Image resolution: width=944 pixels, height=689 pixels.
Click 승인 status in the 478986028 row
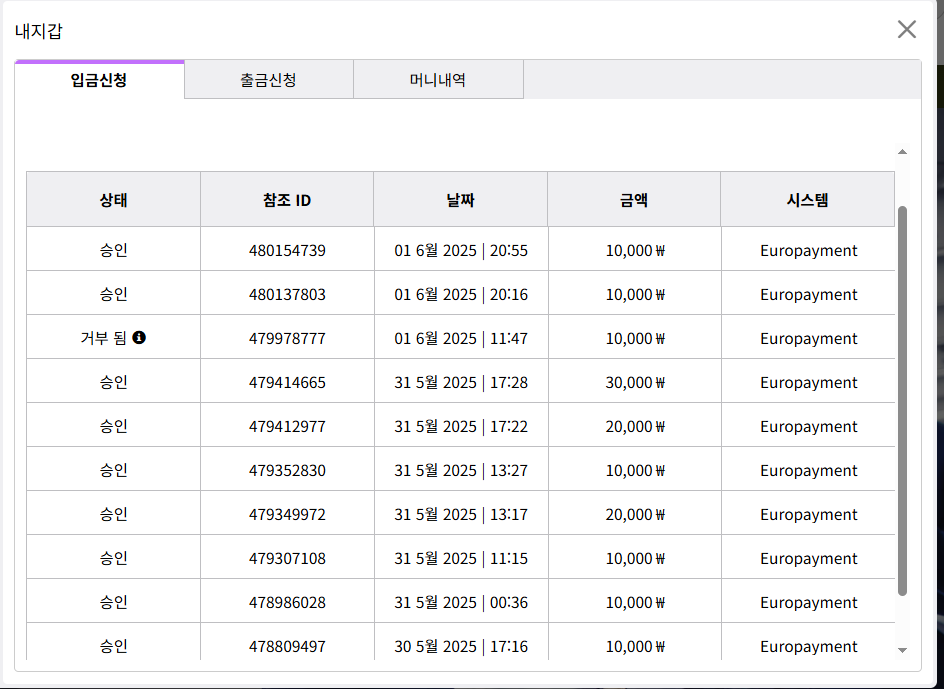coord(113,602)
